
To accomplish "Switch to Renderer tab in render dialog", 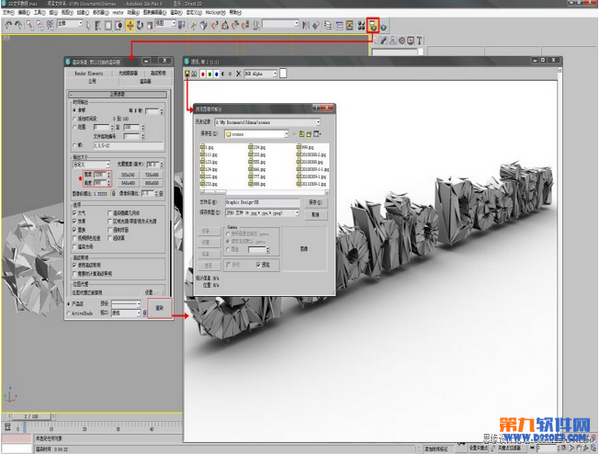I will click(145, 82).
